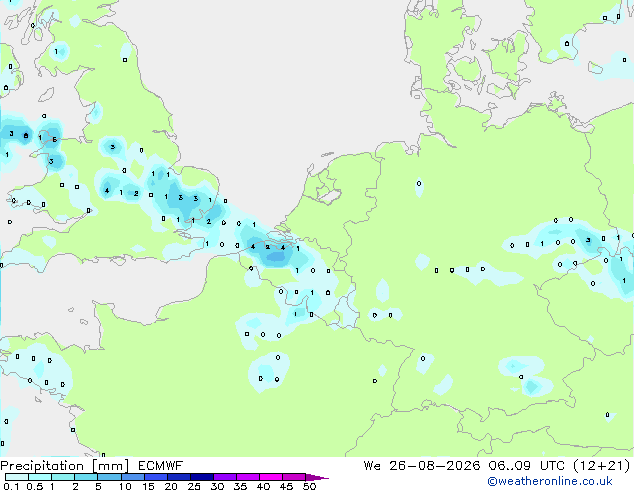Click the above-50 arrow tip of legend

[317, 477]
